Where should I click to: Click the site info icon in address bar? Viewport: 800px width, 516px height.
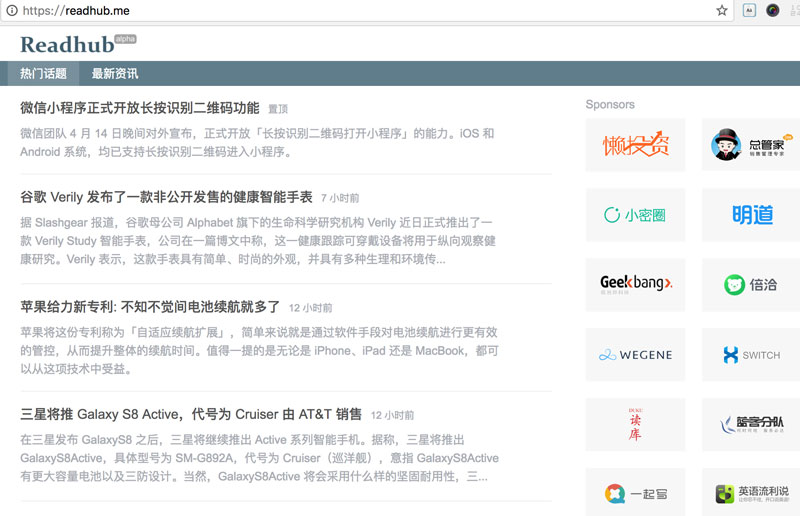click(x=11, y=10)
